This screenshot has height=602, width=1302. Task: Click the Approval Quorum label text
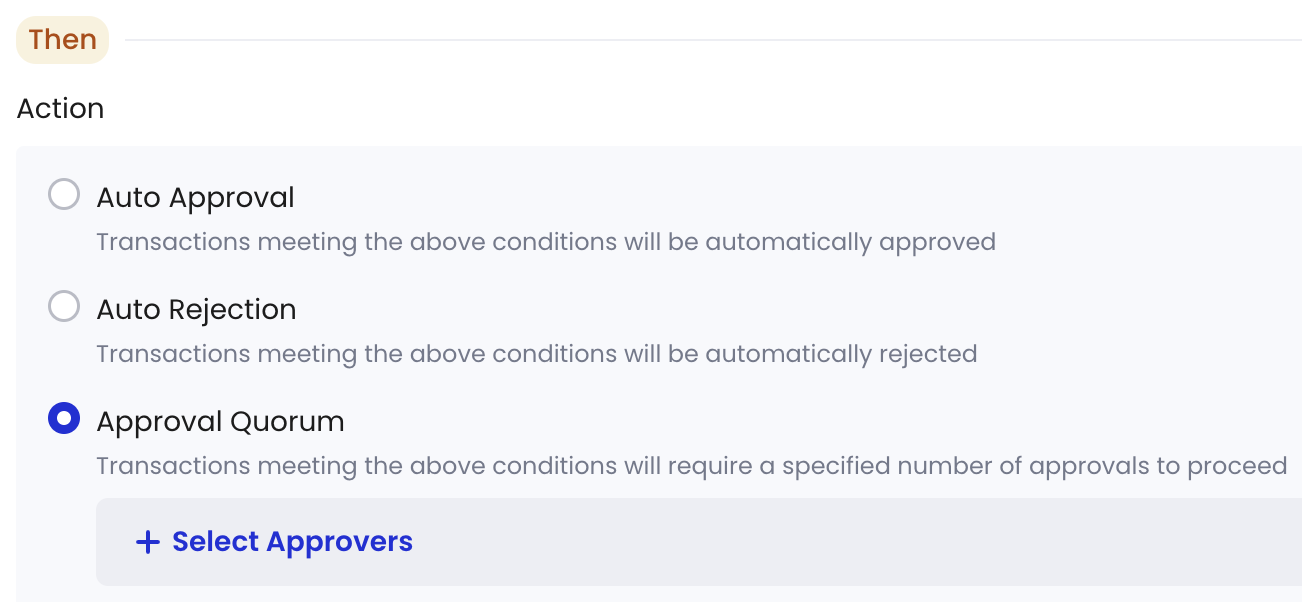pyautogui.click(x=220, y=422)
